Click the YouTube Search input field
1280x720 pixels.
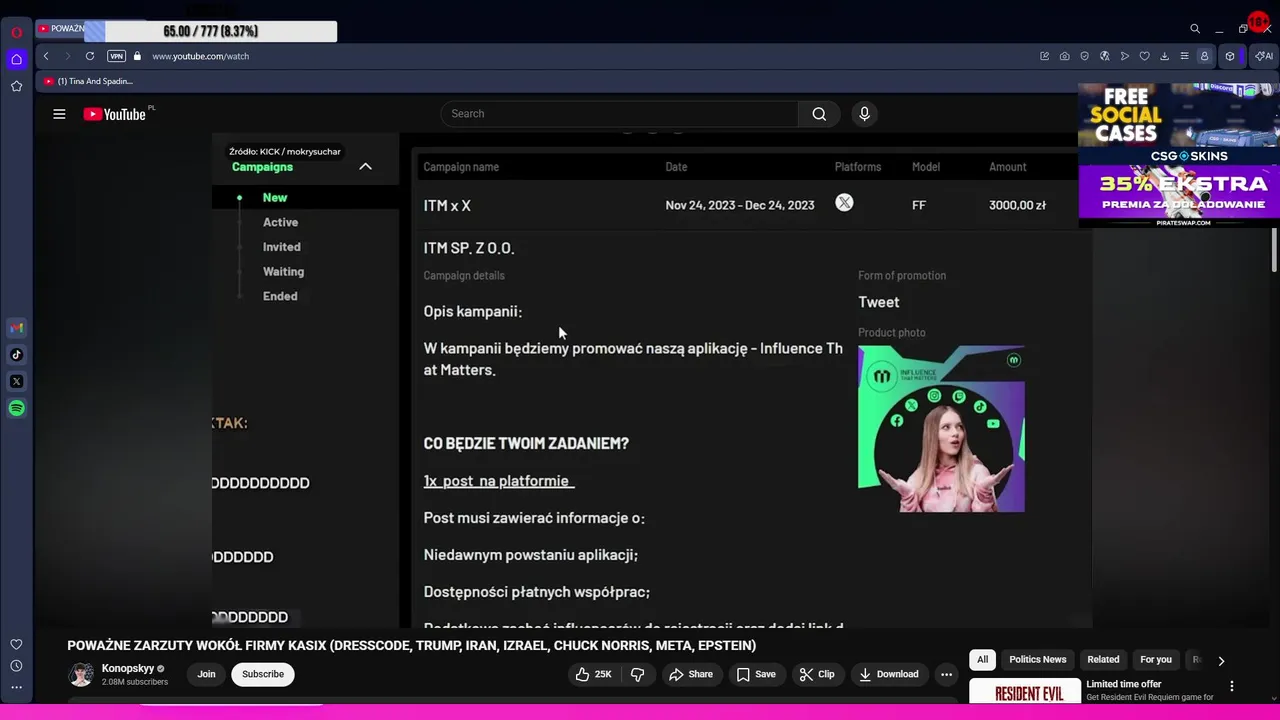tap(619, 114)
